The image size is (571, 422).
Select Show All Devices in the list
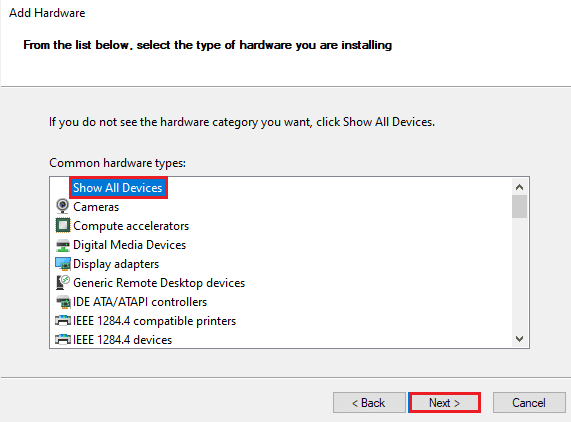click(118, 188)
